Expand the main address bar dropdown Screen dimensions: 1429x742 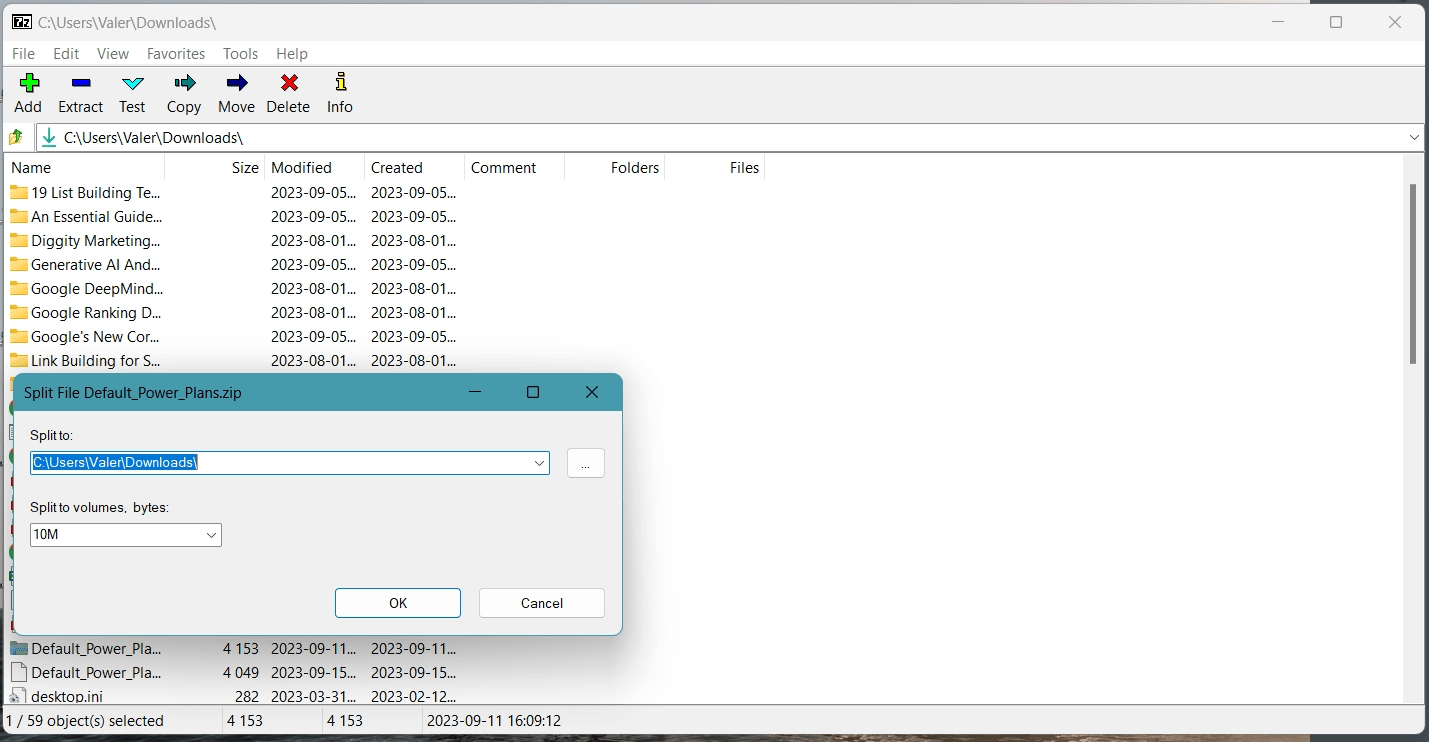click(1414, 137)
